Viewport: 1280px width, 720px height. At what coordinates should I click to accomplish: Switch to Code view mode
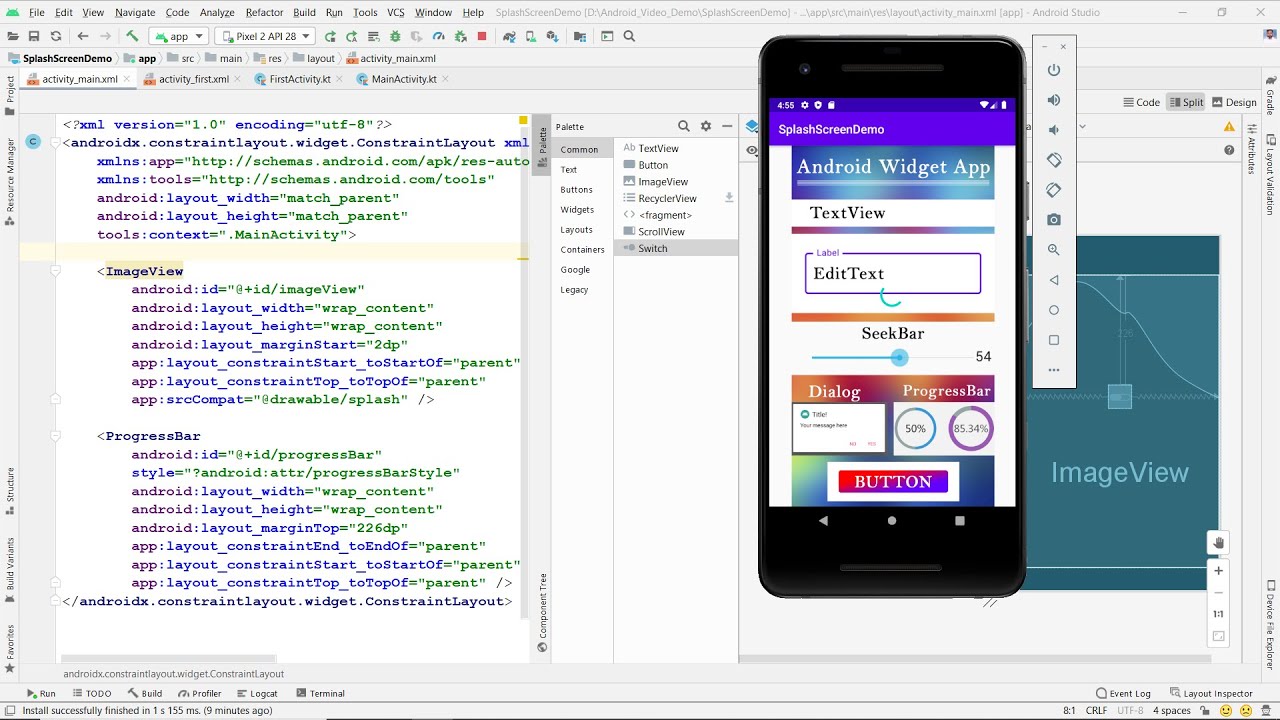click(x=1141, y=102)
